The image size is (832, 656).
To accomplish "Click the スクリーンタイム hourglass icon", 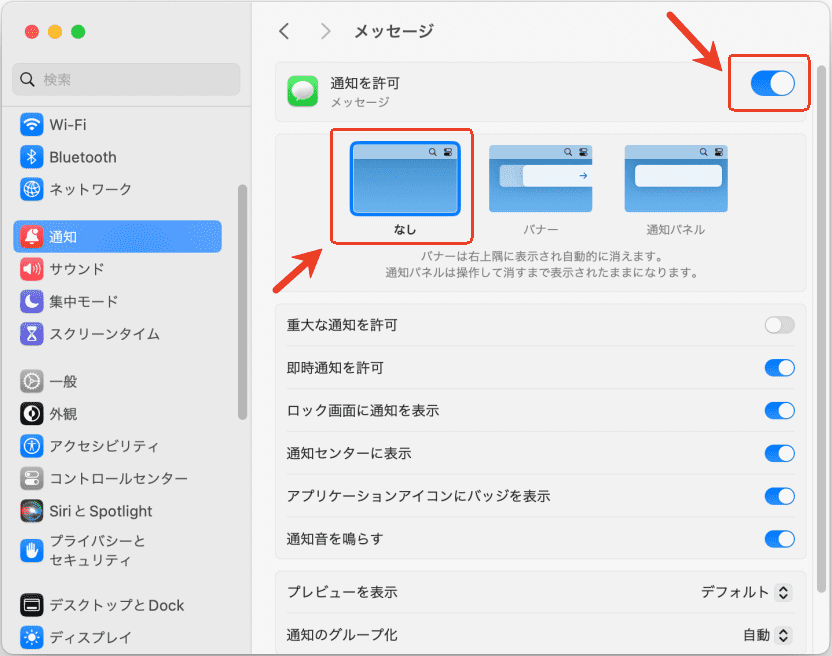I will coord(32,334).
